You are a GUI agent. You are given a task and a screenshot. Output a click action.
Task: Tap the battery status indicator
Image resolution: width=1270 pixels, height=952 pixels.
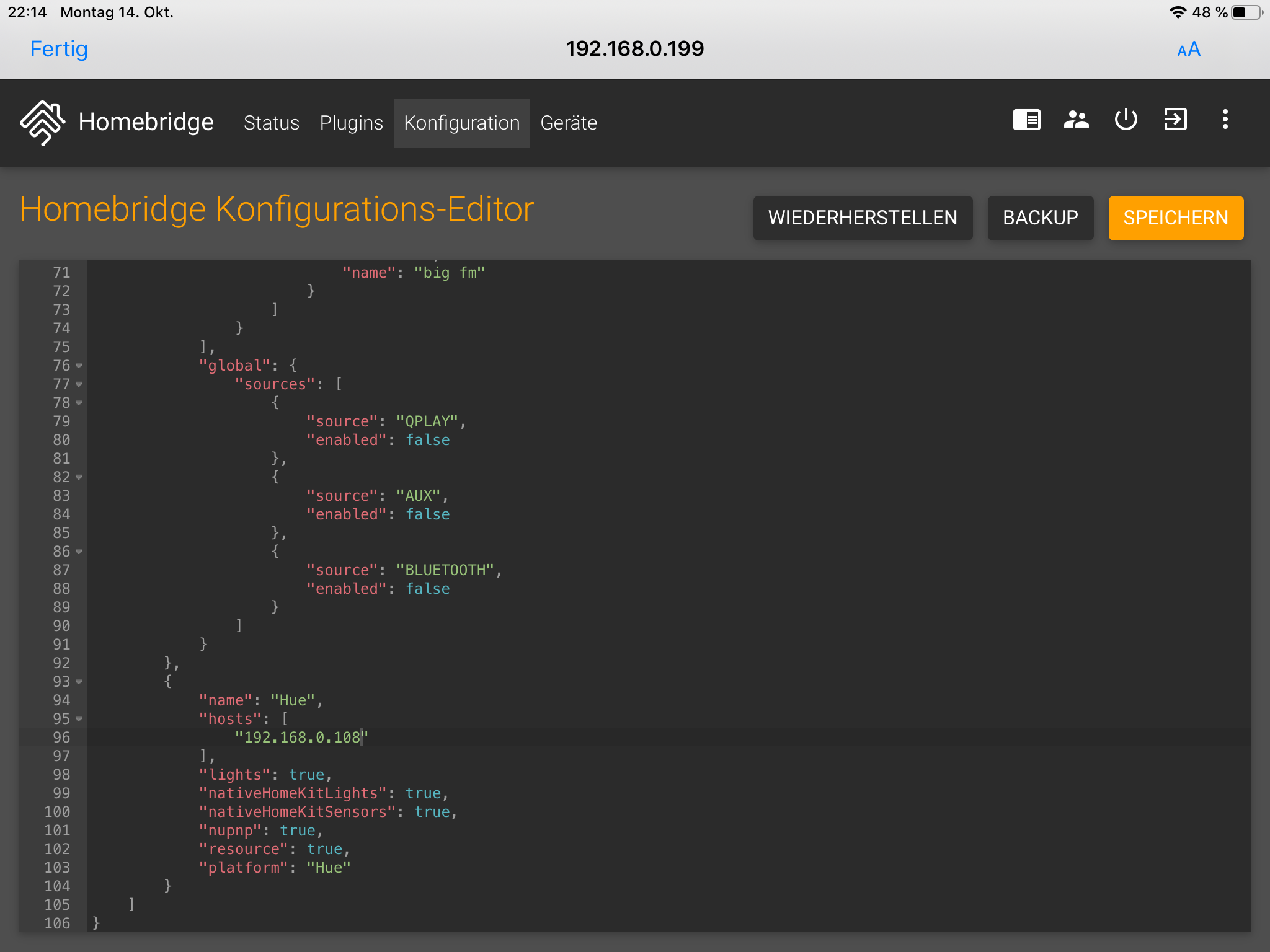[1245, 12]
